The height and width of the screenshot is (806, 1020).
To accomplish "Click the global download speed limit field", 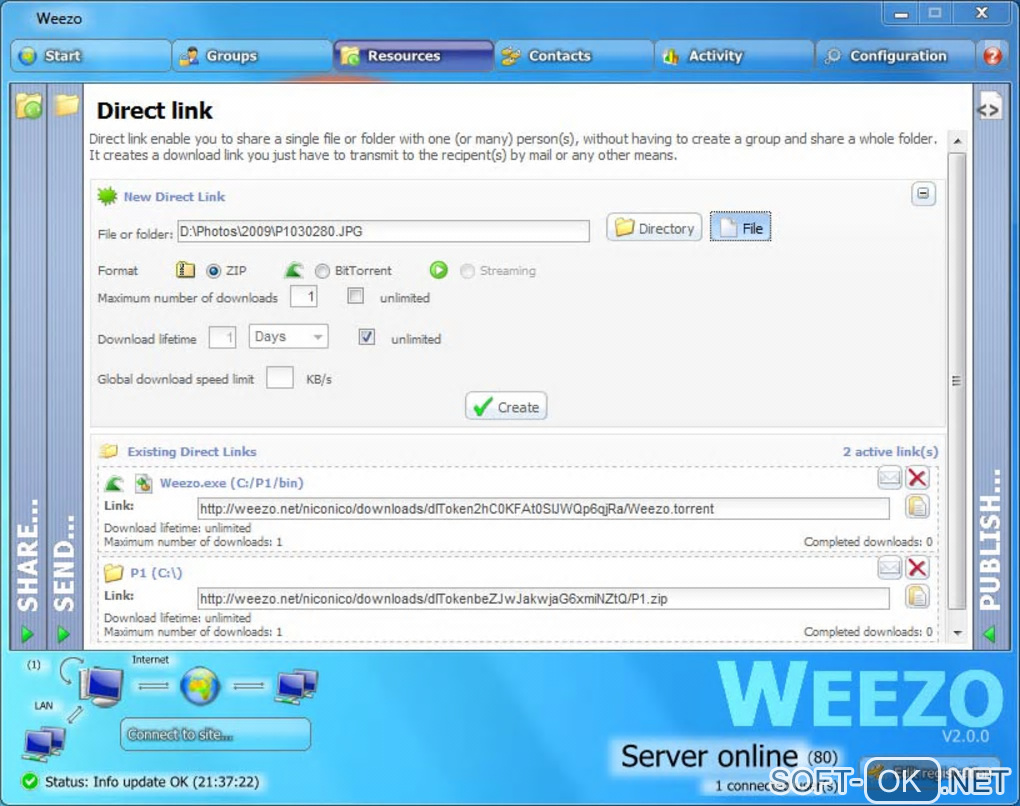I will pyautogui.click(x=280, y=377).
